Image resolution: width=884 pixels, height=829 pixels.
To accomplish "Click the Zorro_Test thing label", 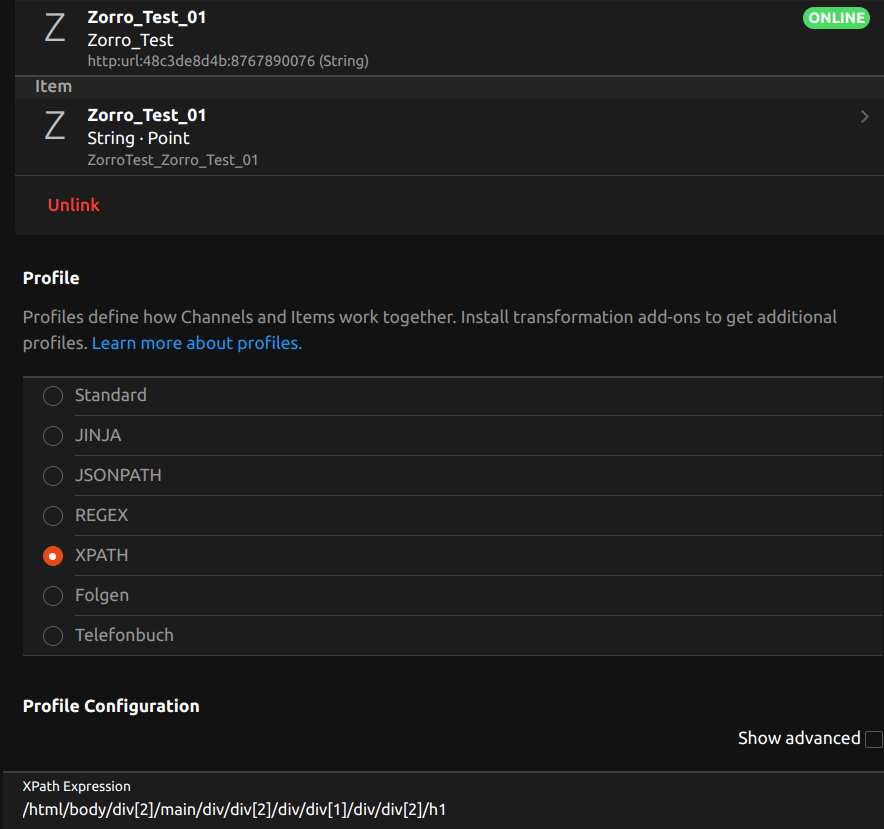I will pyautogui.click(x=130, y=41).
